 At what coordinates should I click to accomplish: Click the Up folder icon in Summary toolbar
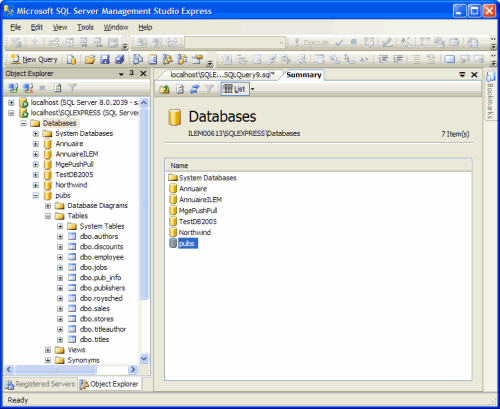click(x=164, y=89)
